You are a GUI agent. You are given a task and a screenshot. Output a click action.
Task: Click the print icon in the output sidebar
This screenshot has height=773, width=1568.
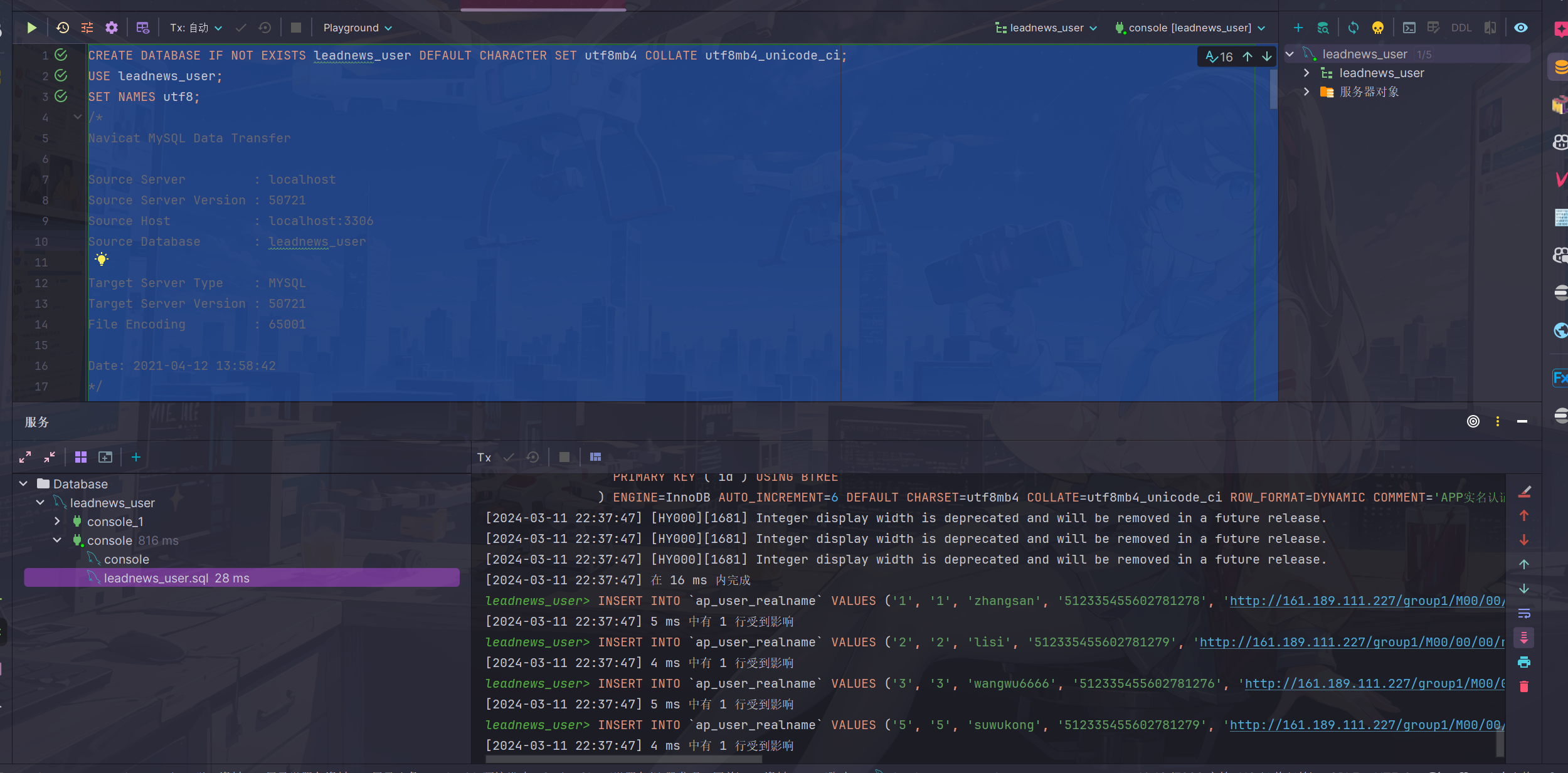coord(1524,662)
